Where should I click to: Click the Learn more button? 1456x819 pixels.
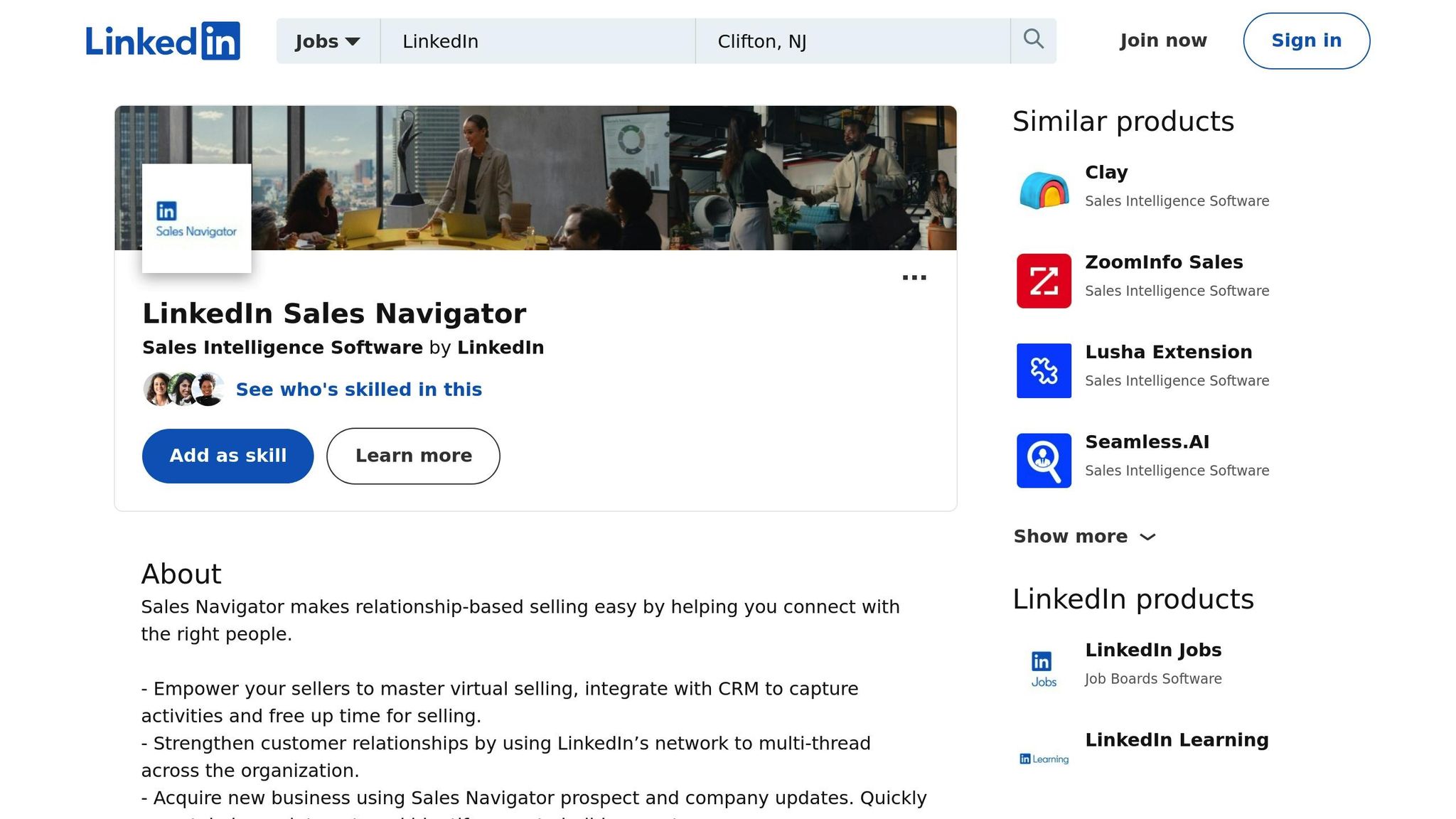(x=413, y=456)
